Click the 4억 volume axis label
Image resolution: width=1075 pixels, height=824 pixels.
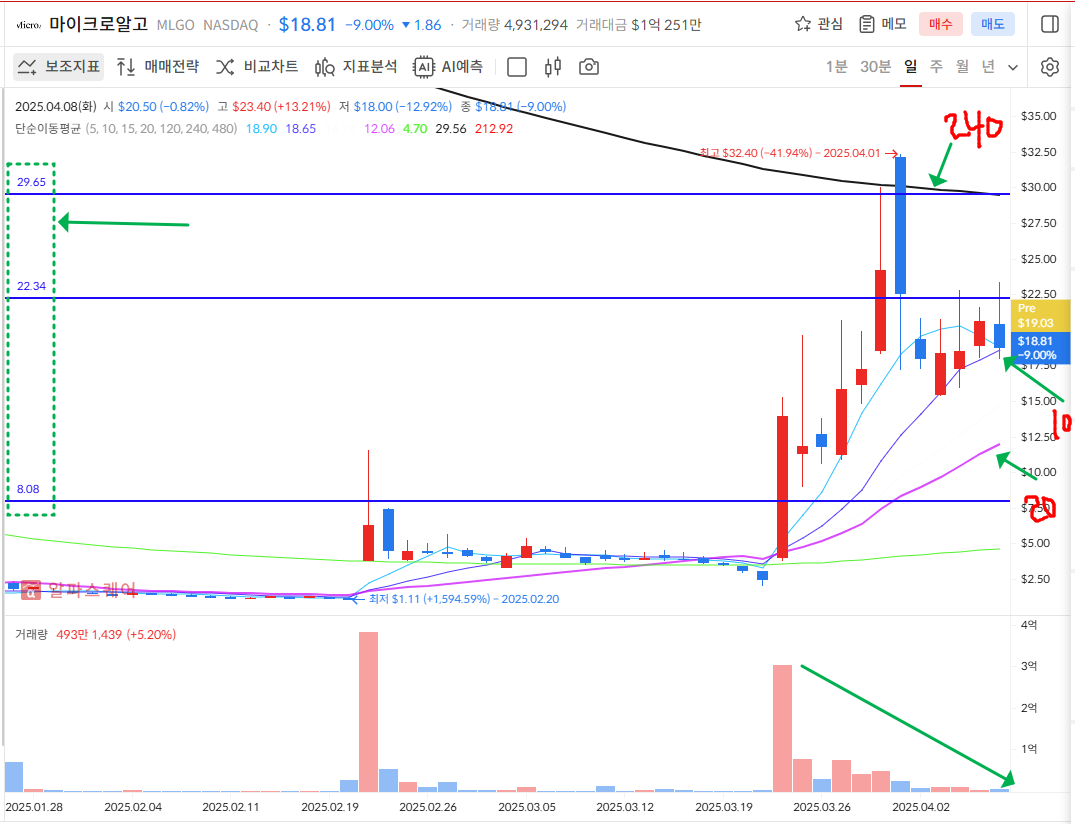(1029, 625)
